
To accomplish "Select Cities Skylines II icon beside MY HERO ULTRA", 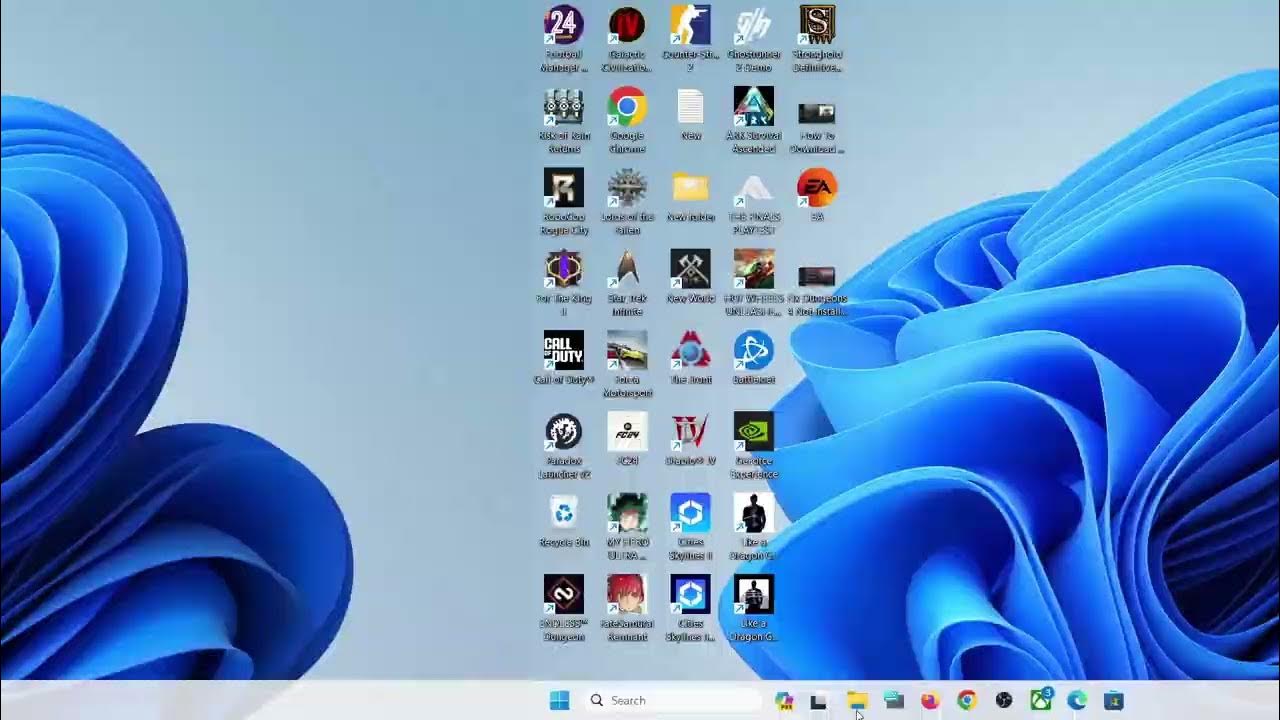I will [690, 527].
